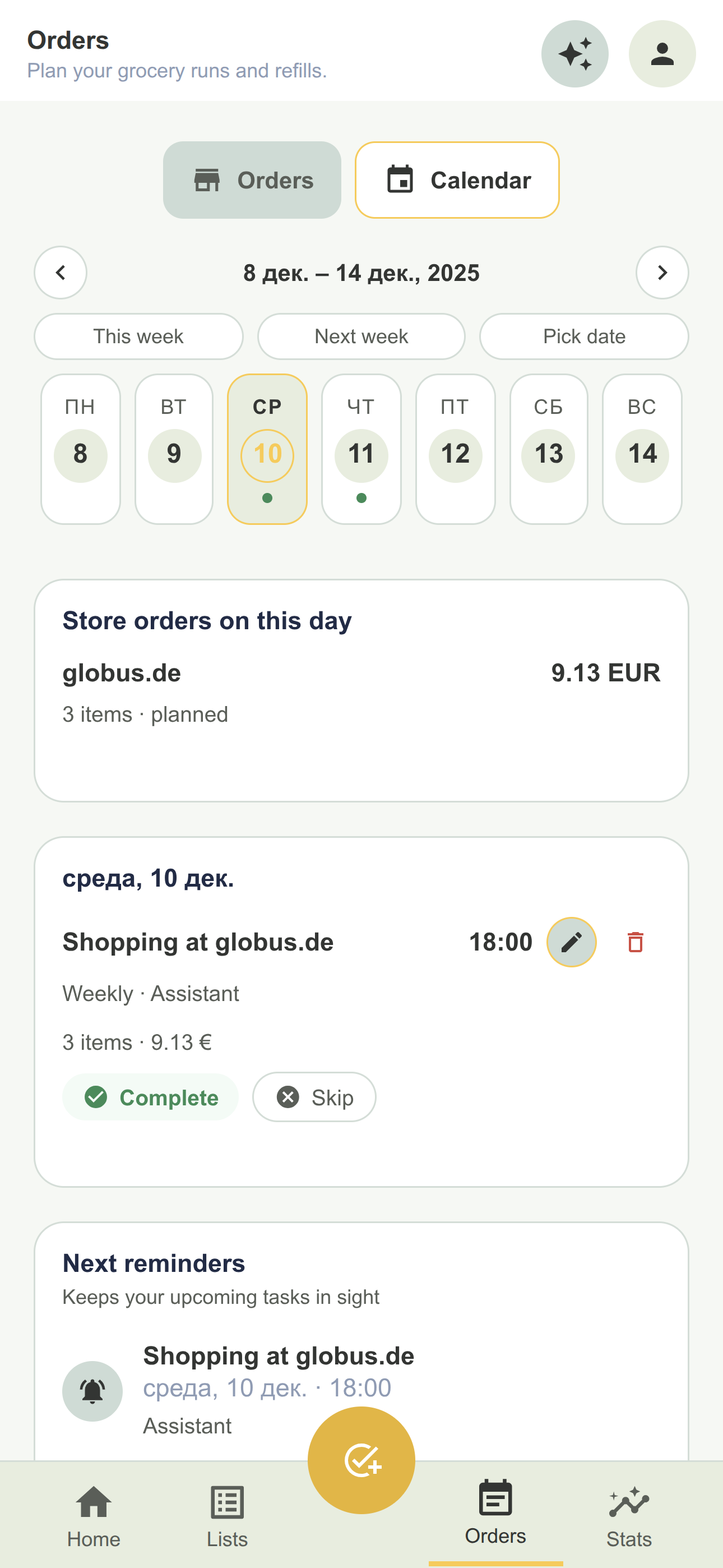Mark shopping reminder as Complete
This screenshot has height=1568, width=723.
pos(150,1097)
